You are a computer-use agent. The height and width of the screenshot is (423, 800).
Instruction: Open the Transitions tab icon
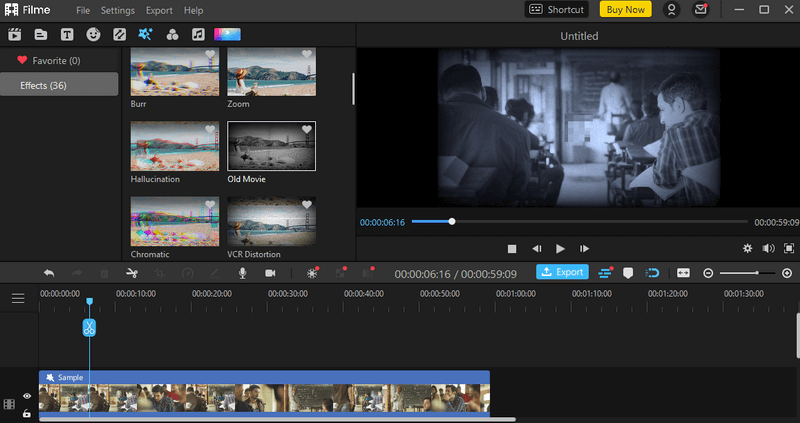pyautogui.click(x=119, y=34)
